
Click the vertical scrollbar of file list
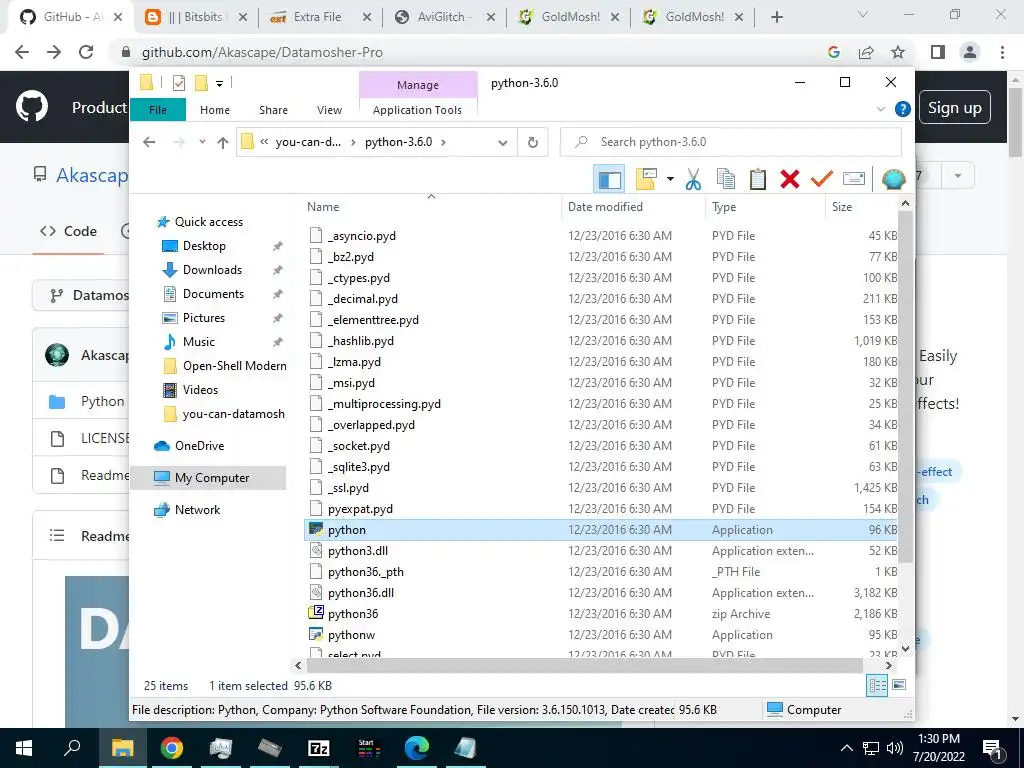pyautogui.click(x=905, y=385)
